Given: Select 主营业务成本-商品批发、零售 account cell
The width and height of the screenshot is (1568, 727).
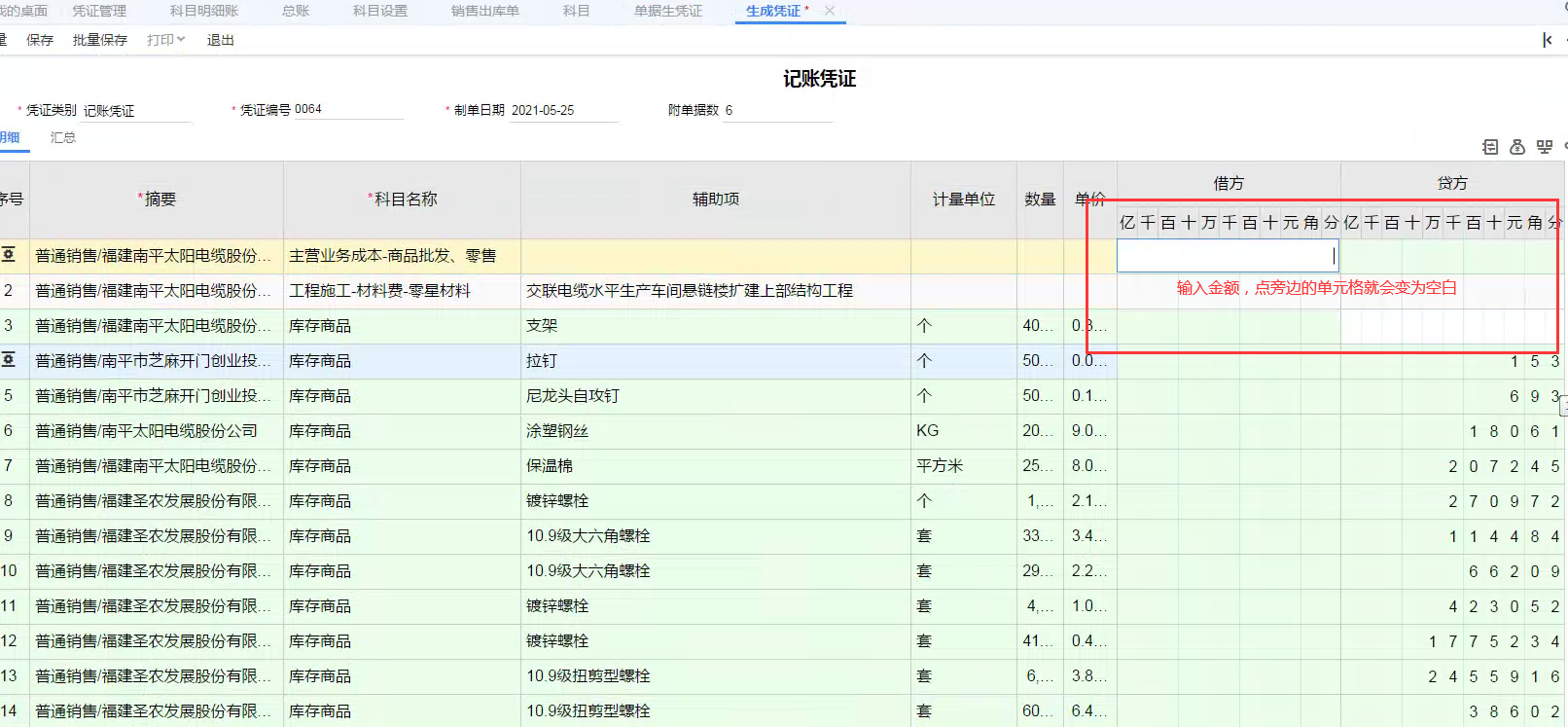Looking at the screenshot, I should pos(402,256).
